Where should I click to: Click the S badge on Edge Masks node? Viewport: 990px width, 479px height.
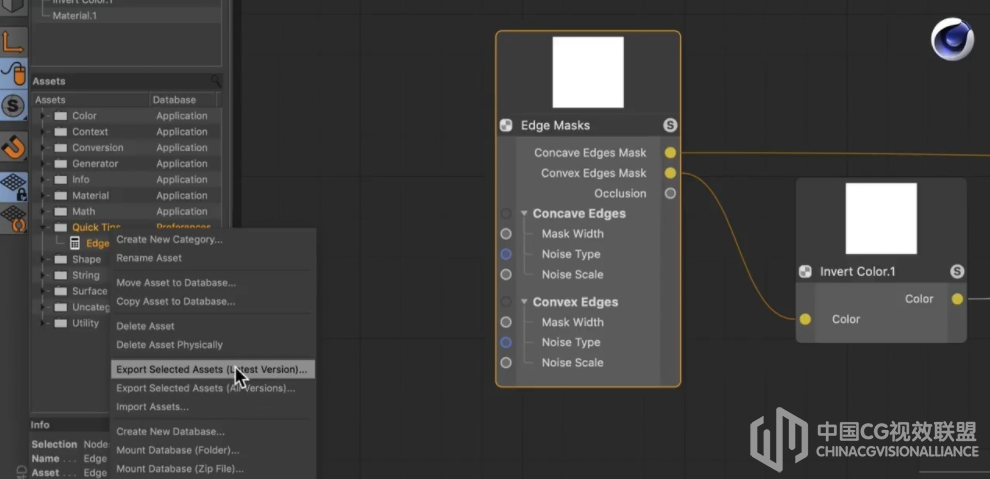click(x=670, y=126)
